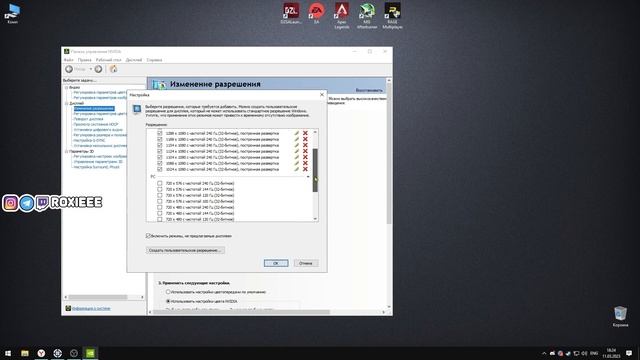Open the computer icon on desktop
The height and width of the screenshot is (360, 640).
13,13
